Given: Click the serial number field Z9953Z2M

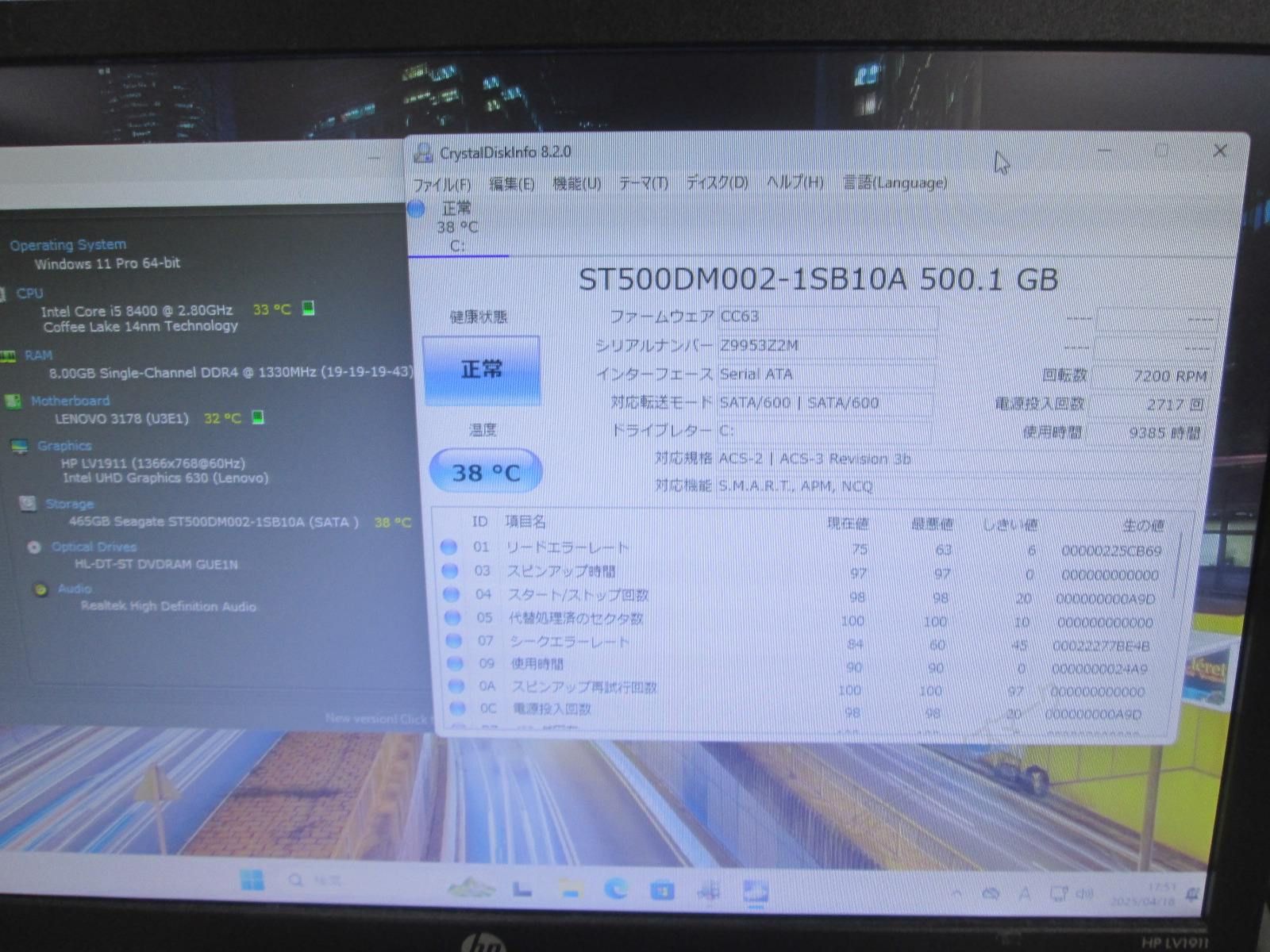Looking at the screenshot, I should click(826, 345).
